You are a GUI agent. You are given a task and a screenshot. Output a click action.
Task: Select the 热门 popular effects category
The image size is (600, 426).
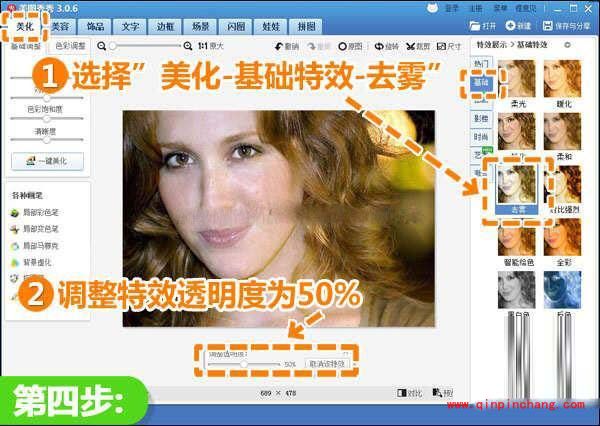(481, 64)
